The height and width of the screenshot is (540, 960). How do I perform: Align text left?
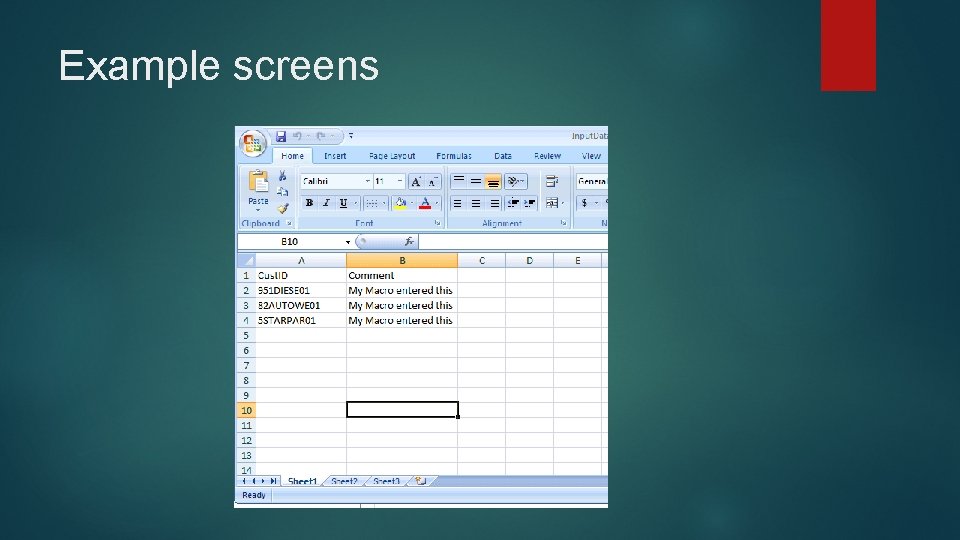coord(457,203)
